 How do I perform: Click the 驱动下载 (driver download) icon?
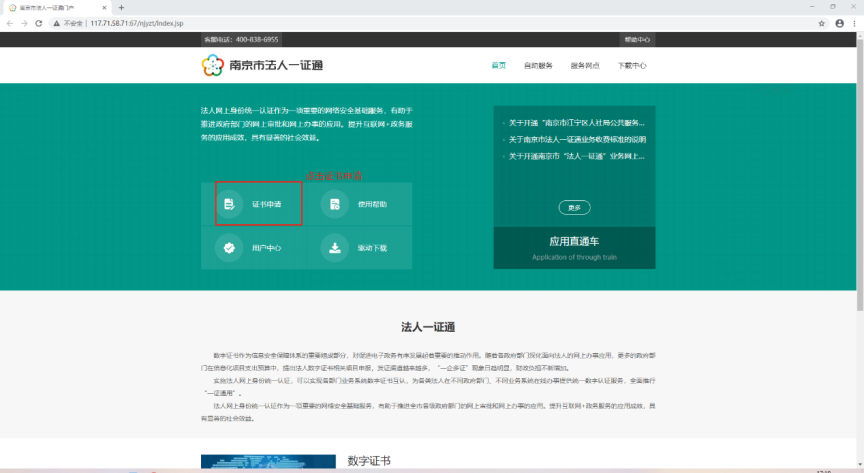335,247
